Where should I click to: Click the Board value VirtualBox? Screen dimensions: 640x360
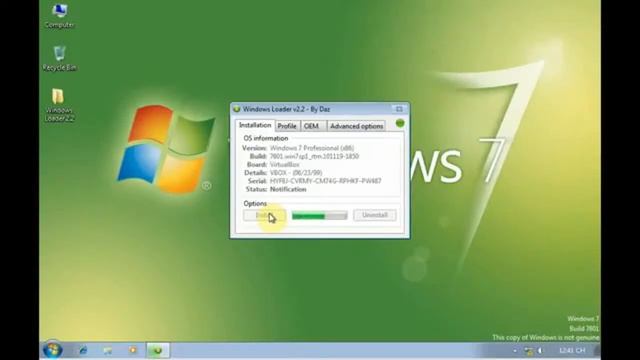284,164
